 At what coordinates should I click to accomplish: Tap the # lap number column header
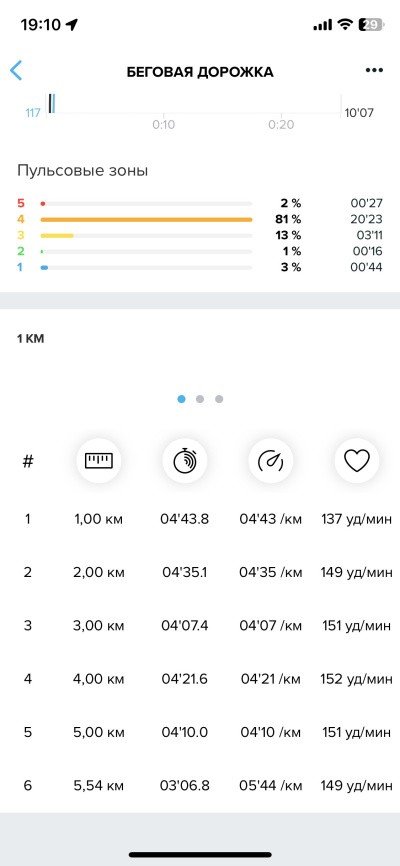pyautogui.click(x=28, y=461)
